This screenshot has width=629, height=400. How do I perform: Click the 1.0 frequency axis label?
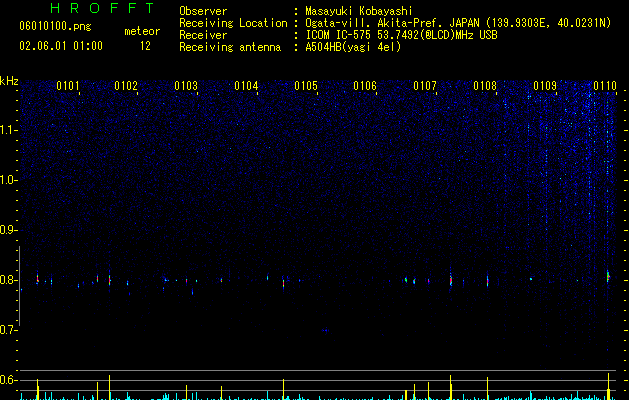point(9,180)
